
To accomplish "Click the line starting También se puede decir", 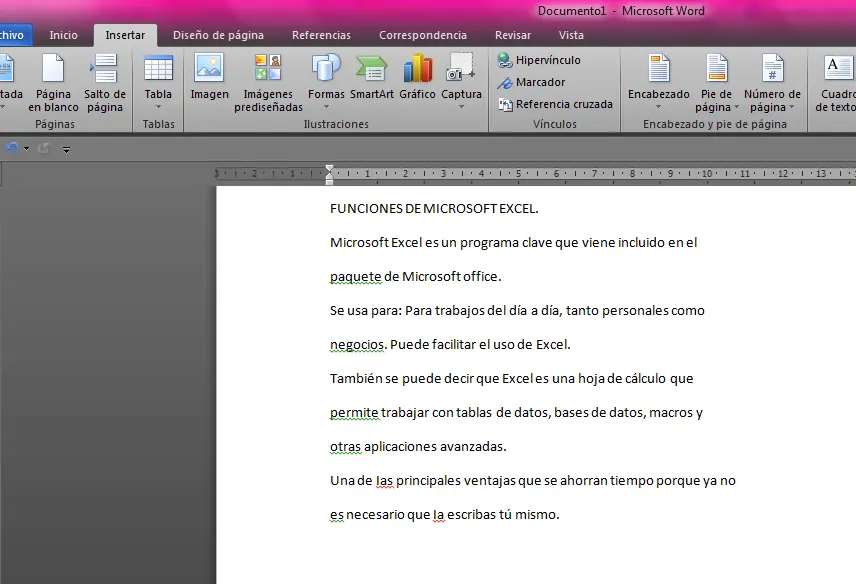I will 512,379.
